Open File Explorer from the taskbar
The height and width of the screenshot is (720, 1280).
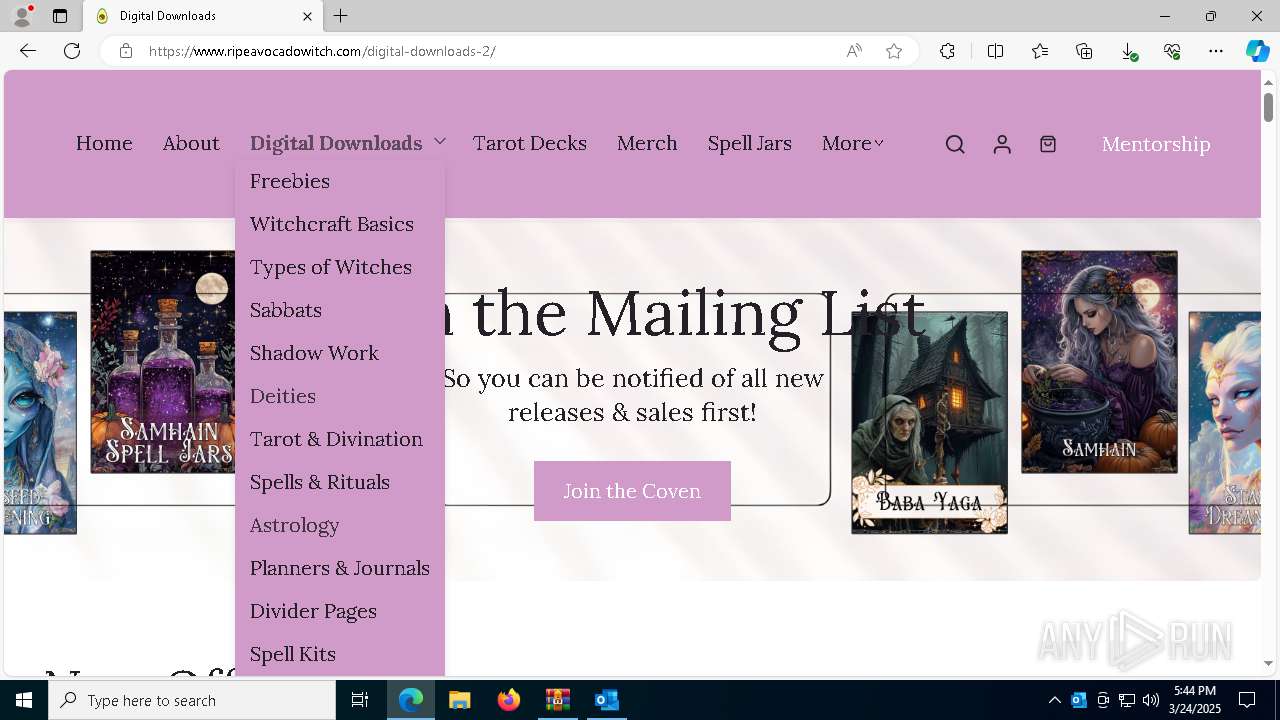(459, 700)
